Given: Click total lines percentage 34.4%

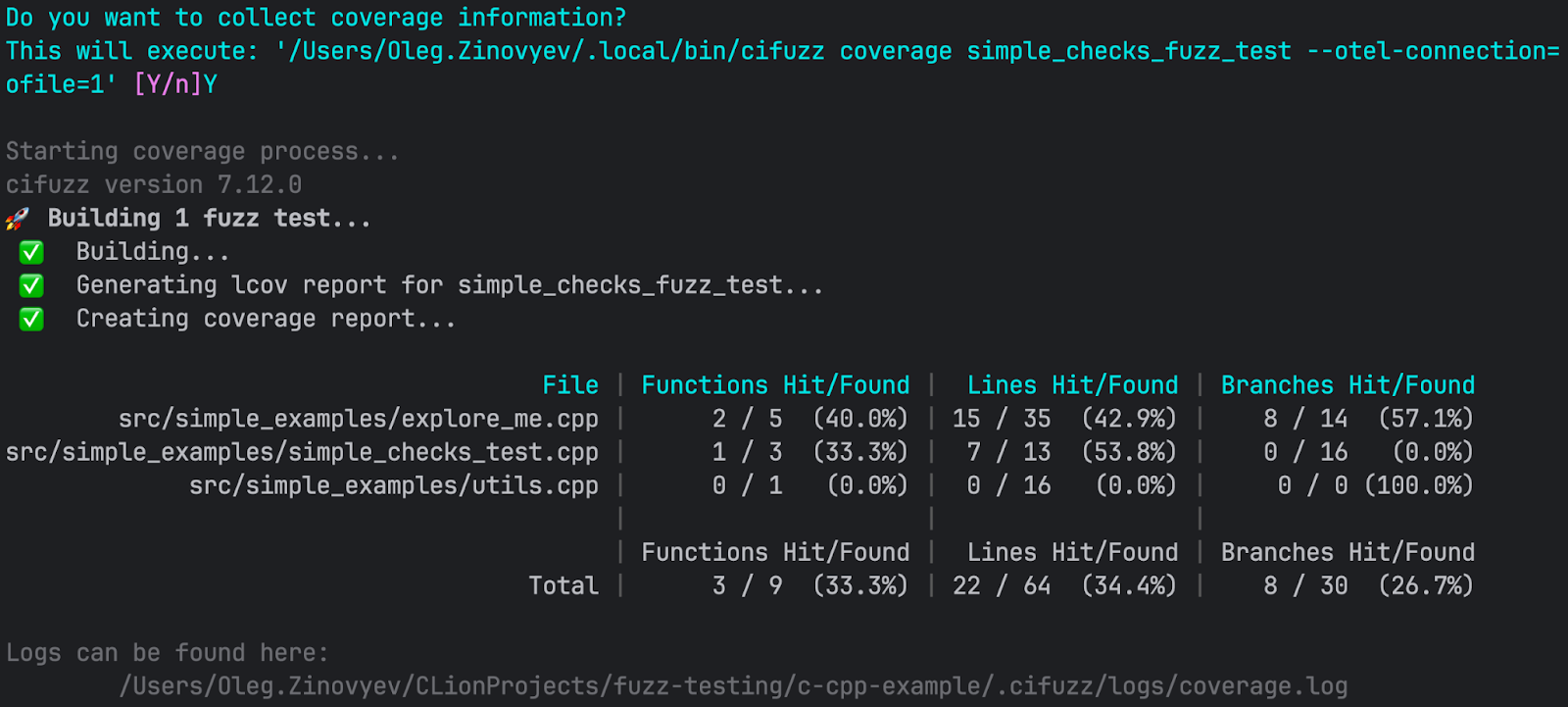Looking at the screenshot, I should tap(1129, 585).
